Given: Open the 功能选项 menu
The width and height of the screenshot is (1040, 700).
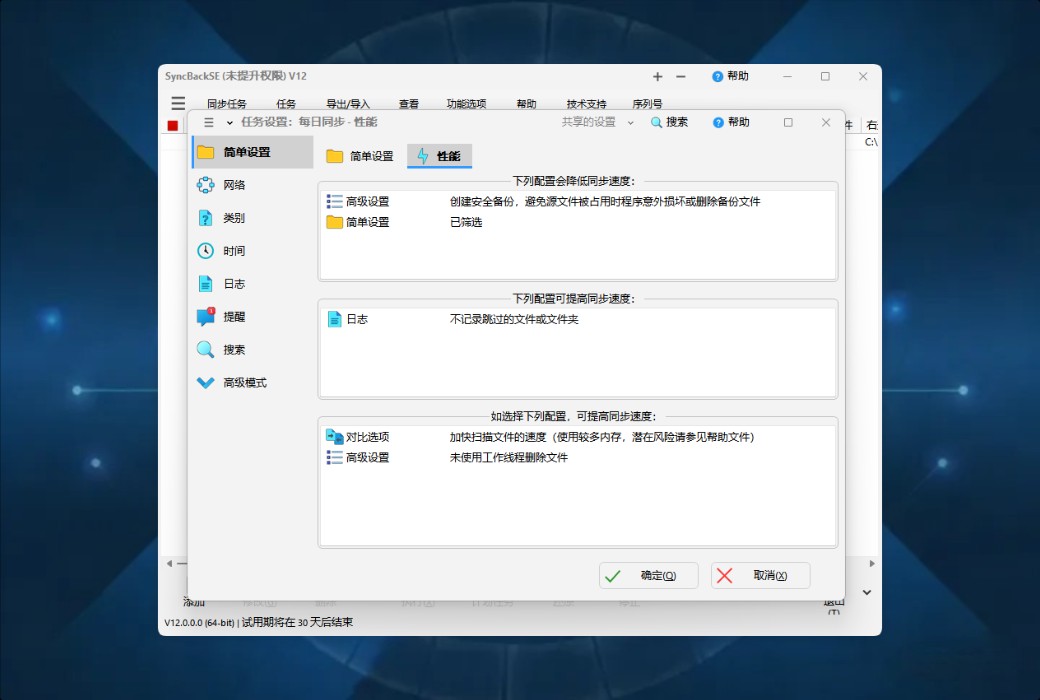Looking at the screenshot, I should point(465,103).
